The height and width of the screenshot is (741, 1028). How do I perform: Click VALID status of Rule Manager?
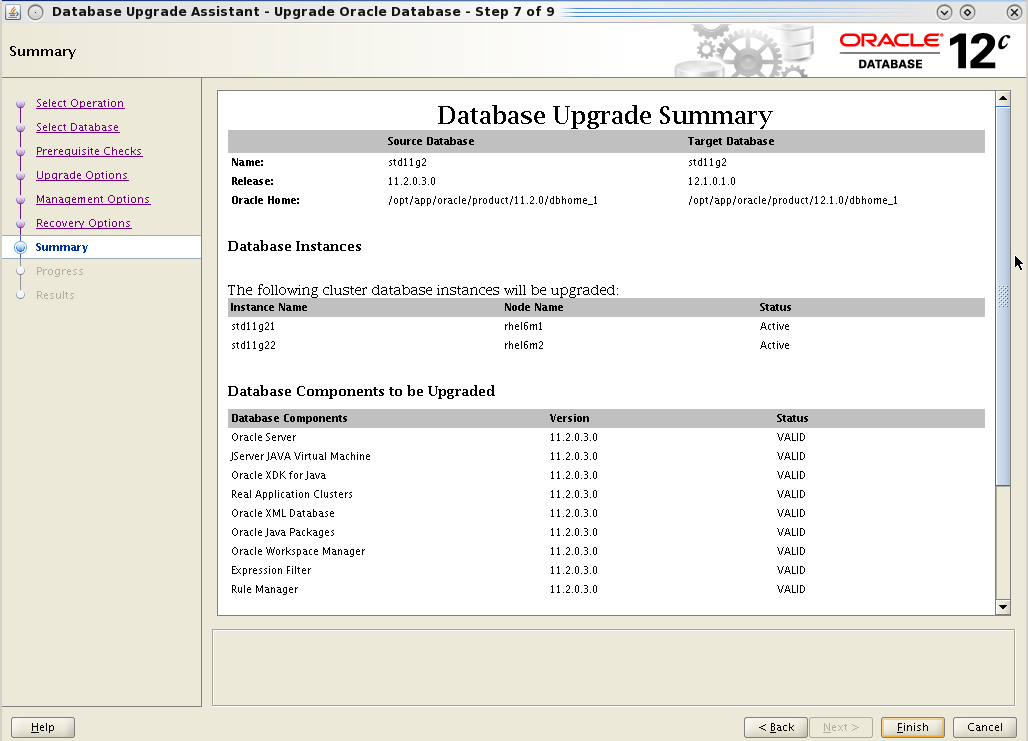[x=791, y=590]
